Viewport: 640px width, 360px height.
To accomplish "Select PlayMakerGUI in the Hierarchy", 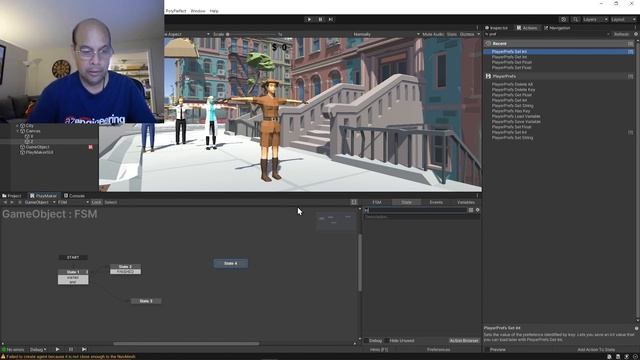I will tap(39, 152).
